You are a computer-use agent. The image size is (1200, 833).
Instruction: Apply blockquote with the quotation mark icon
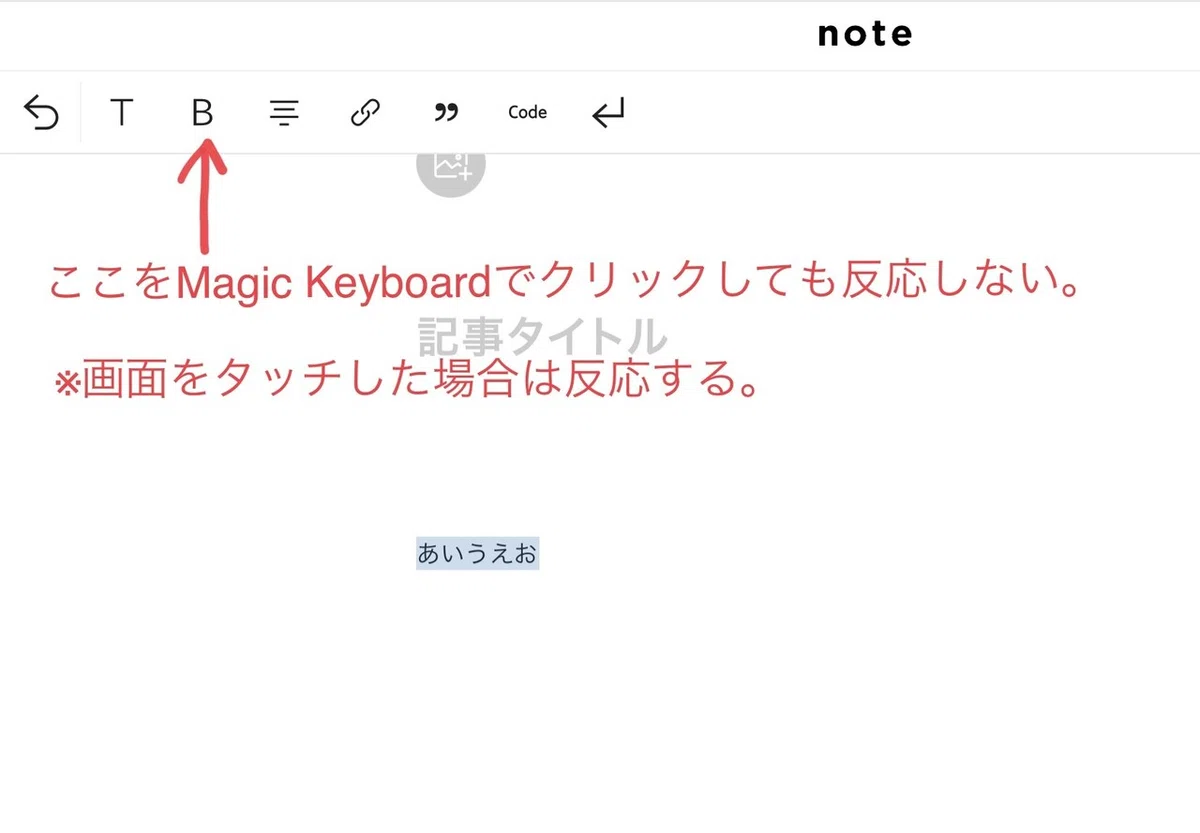tap(446, 113)
